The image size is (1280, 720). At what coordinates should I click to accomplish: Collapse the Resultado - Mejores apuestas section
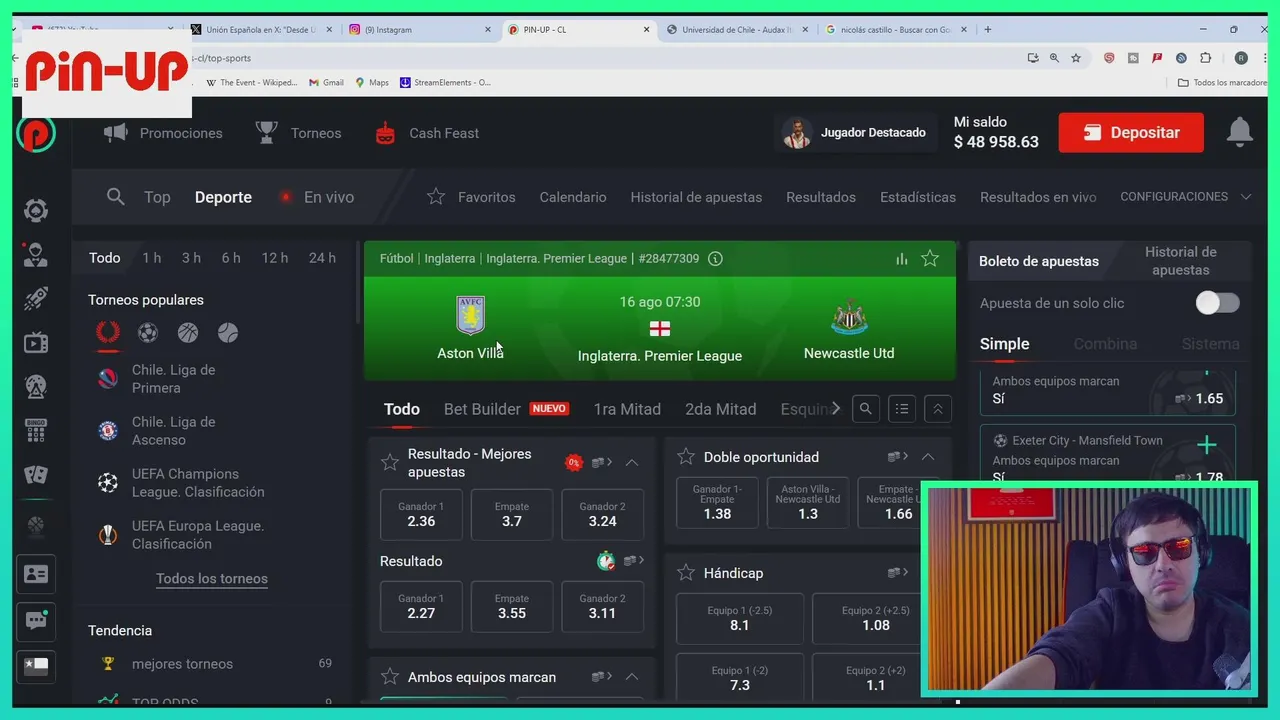632,462
